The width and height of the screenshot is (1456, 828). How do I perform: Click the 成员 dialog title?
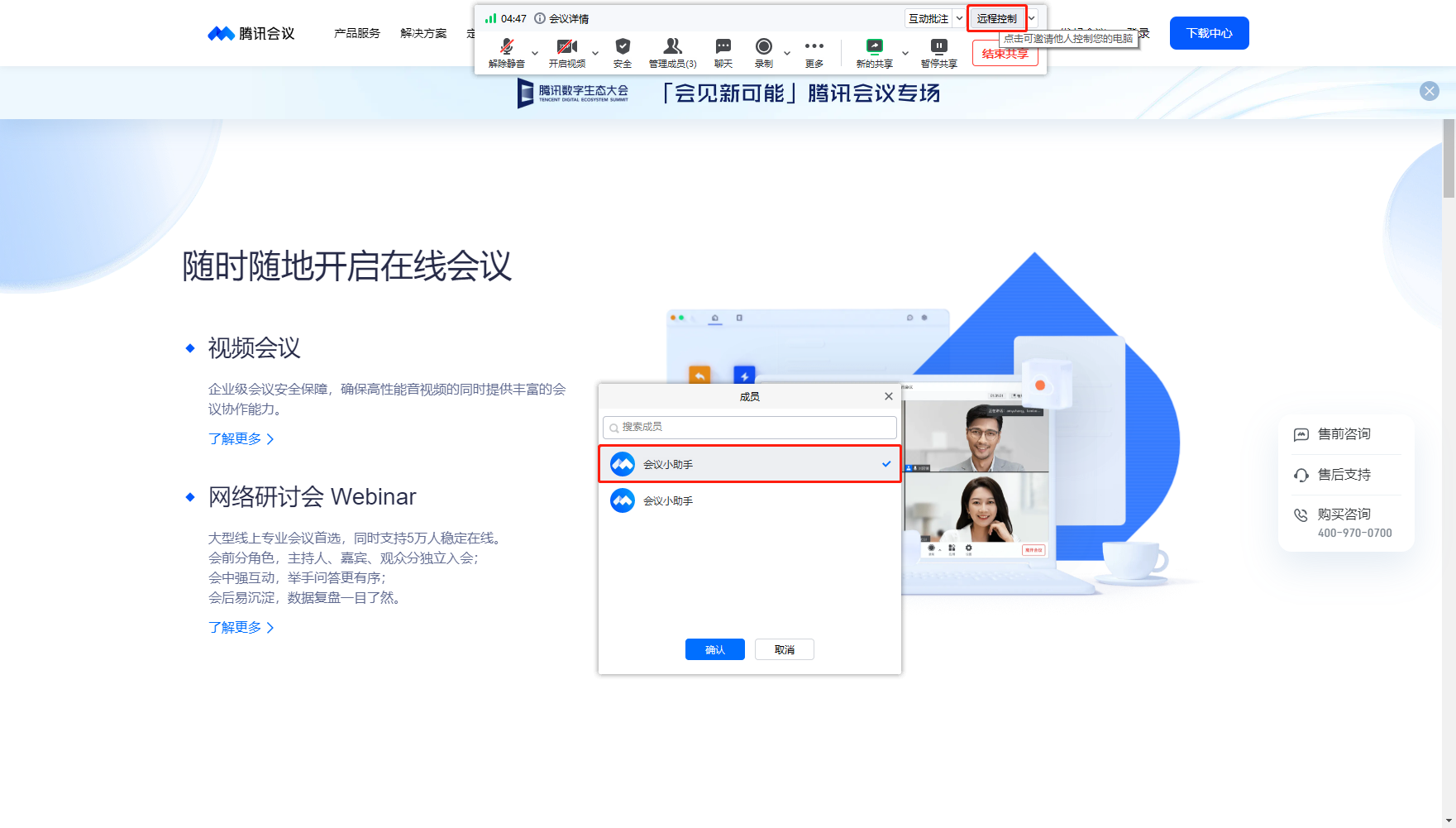pos(750,396)
